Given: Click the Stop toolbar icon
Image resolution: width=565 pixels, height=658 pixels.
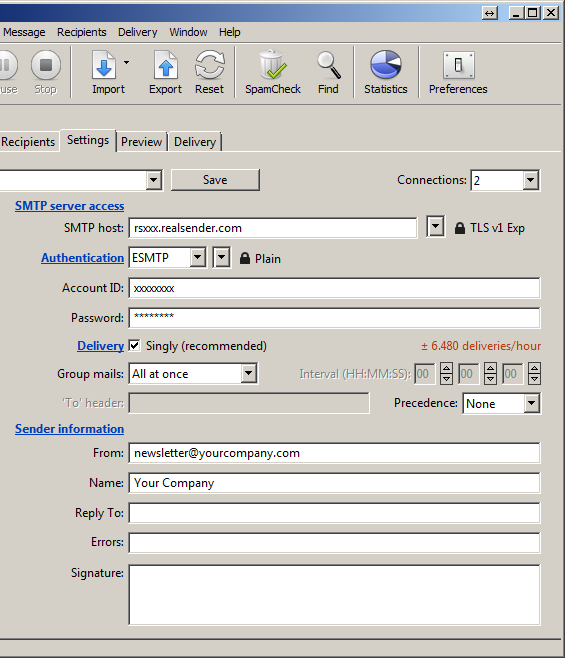Looking at the screenshot, I should tap(46, 65).
